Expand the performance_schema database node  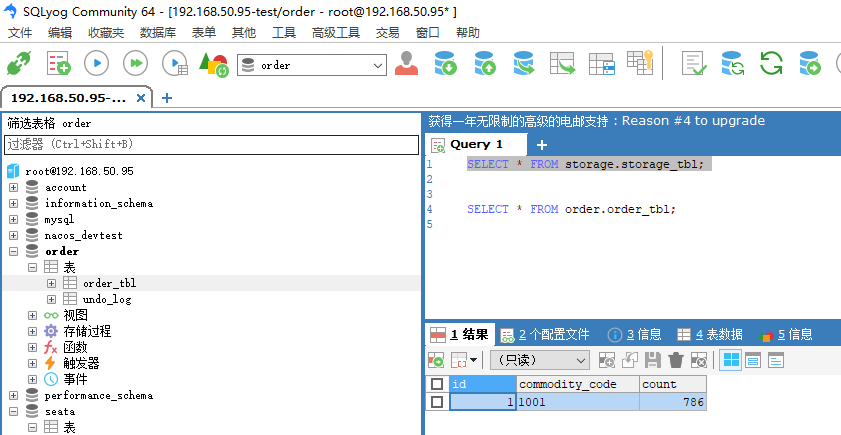(x=13, y=396)
